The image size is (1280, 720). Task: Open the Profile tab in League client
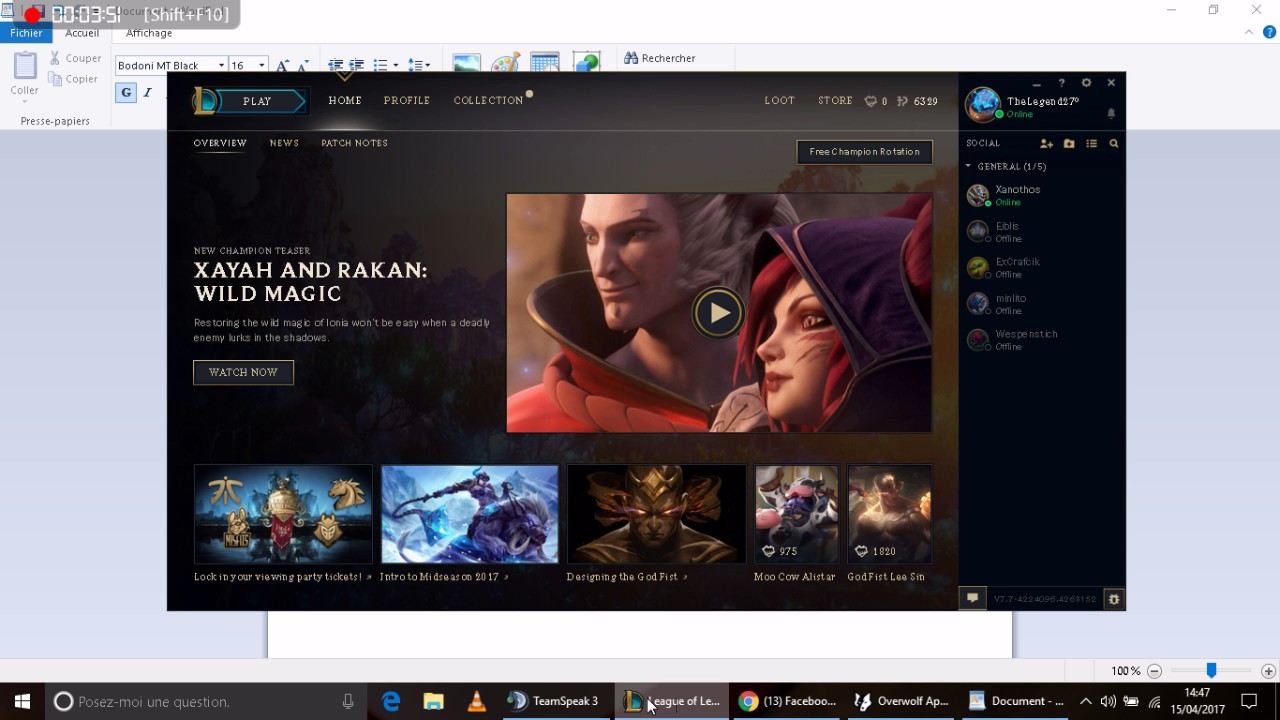click(407, 101)
